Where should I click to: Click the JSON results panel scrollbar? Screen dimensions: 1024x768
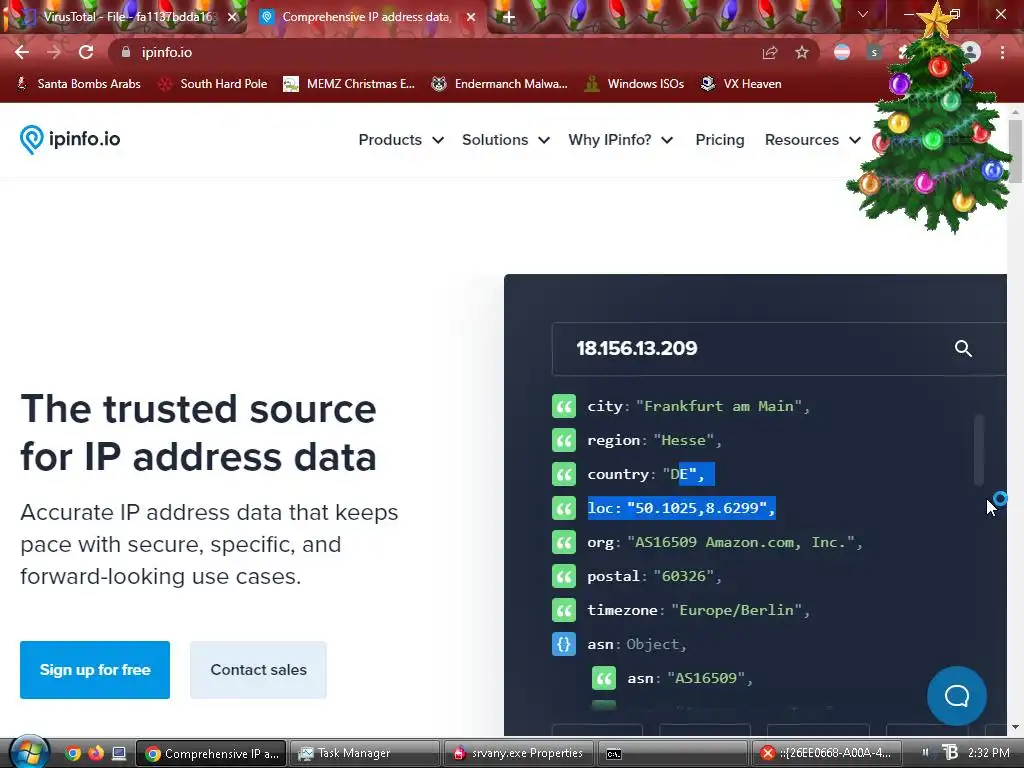pyautogui.click(x=978, y=450)
